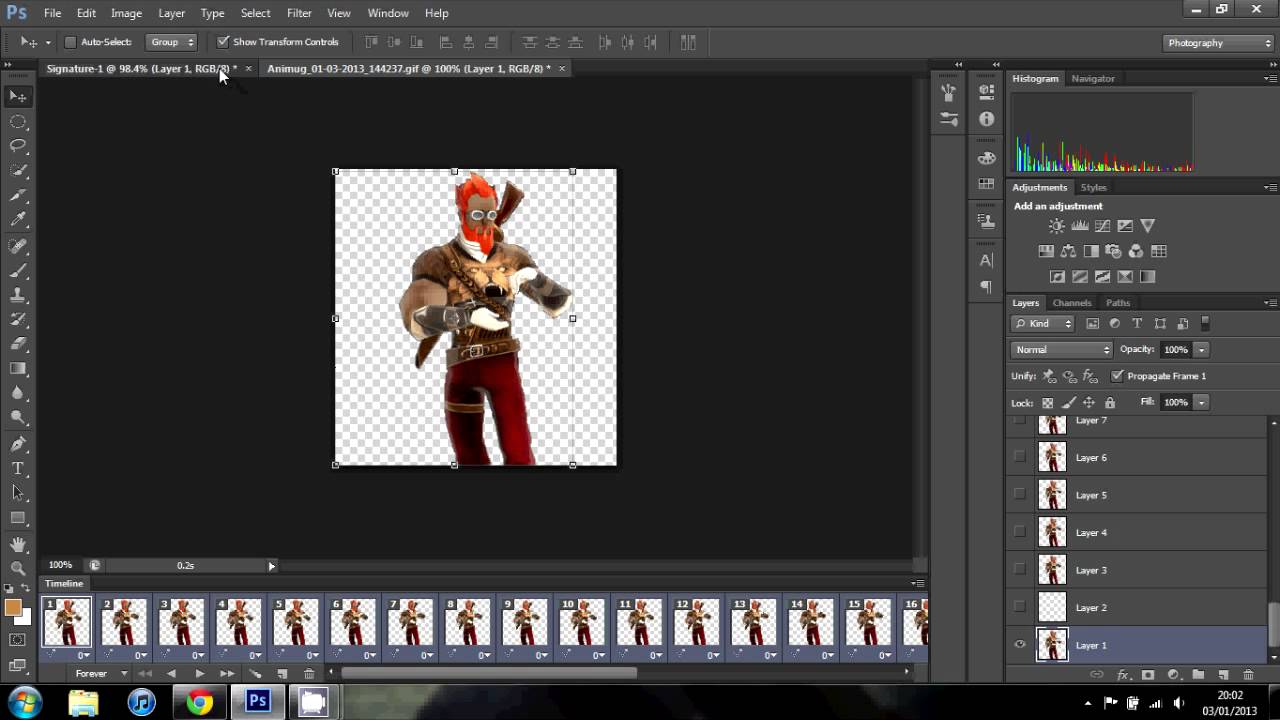Hide Layer 1 with the eye icon
The height and width of the screenshot is (720, 1280).
click(x=1020, y=645)
